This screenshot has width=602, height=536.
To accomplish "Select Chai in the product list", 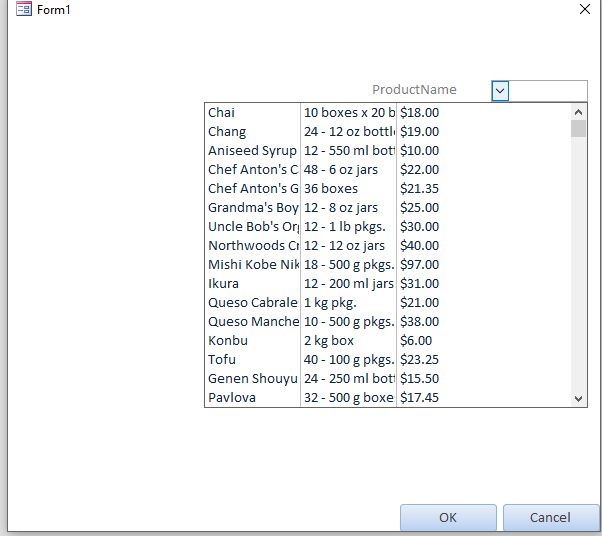I will (388, 112).
